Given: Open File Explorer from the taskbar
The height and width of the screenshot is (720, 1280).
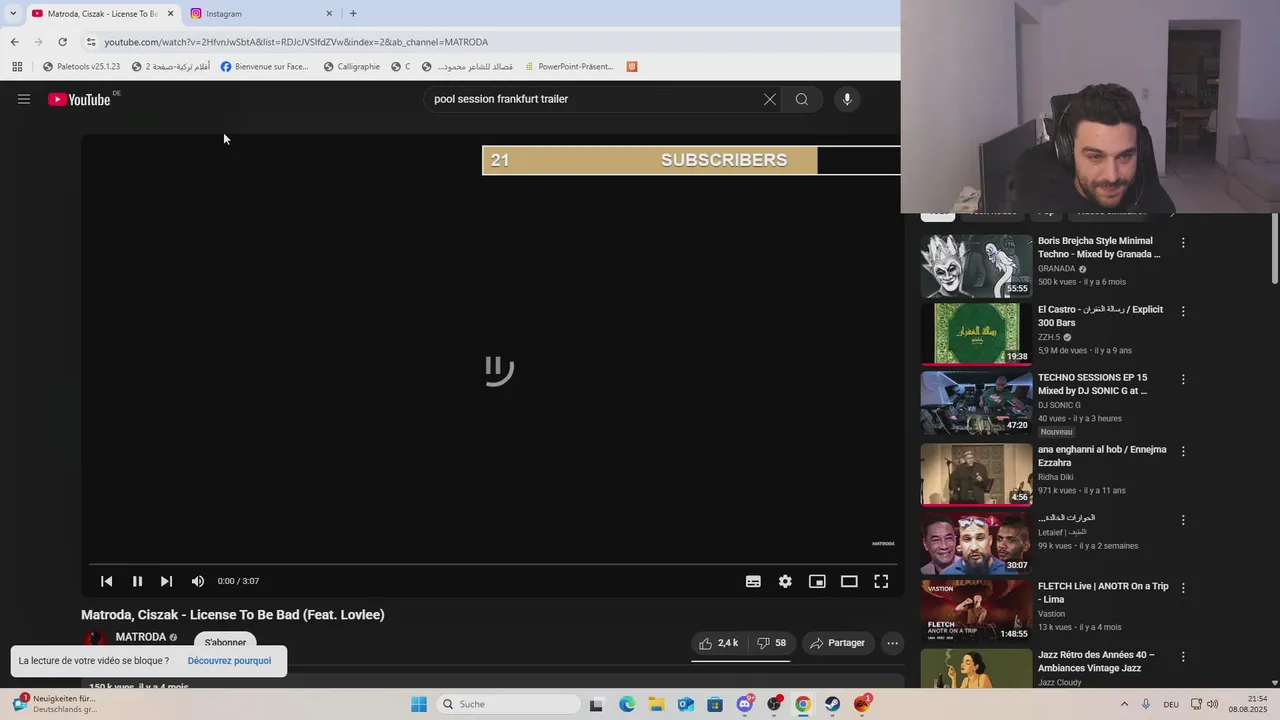Looking at the screenshot, I should click(656, 704).
